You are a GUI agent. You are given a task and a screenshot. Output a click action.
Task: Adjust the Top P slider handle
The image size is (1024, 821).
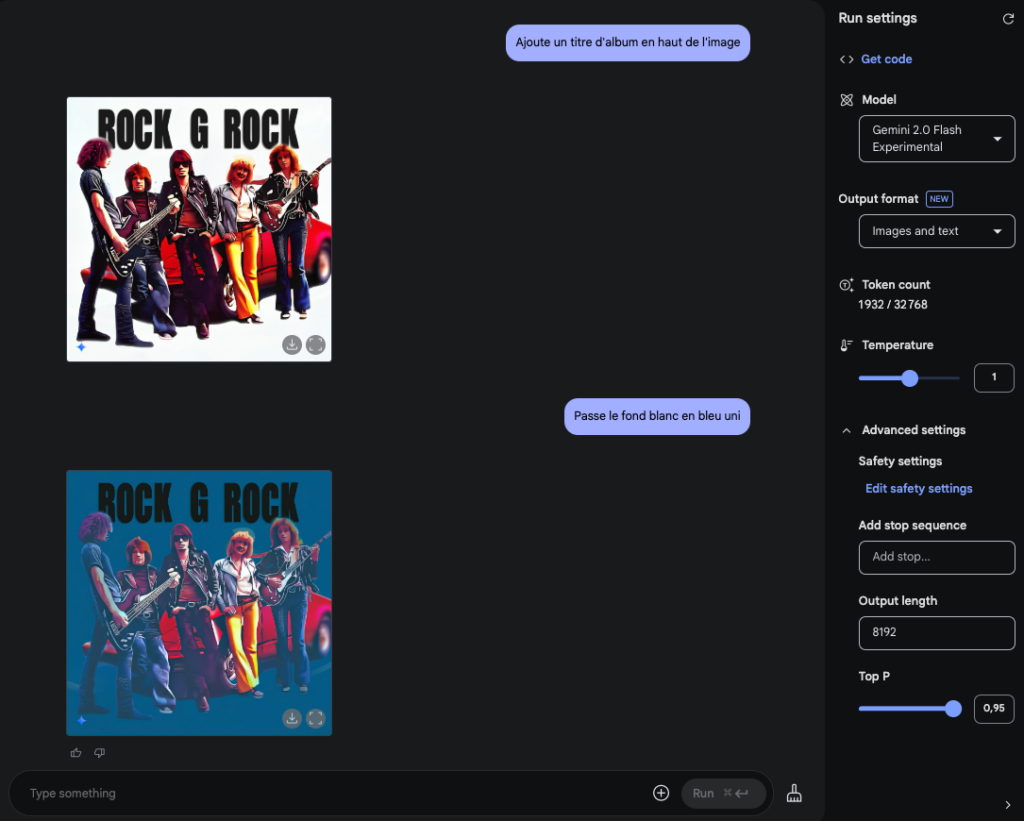tap(953, 709)
